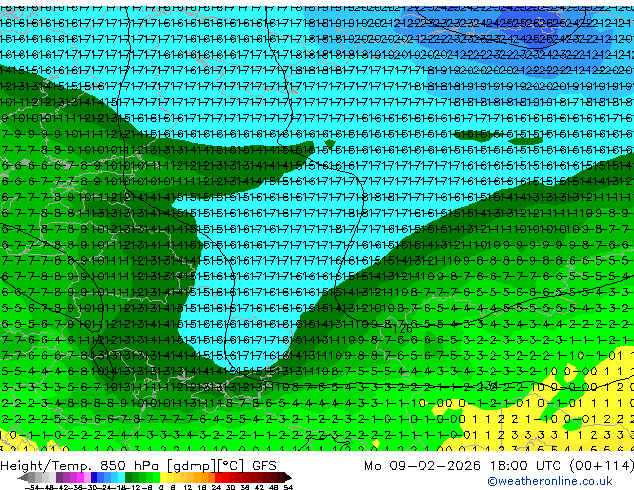Click the left arrow end of legend bar
Viewport: 634px width, 490px height.
pos(22,477)
